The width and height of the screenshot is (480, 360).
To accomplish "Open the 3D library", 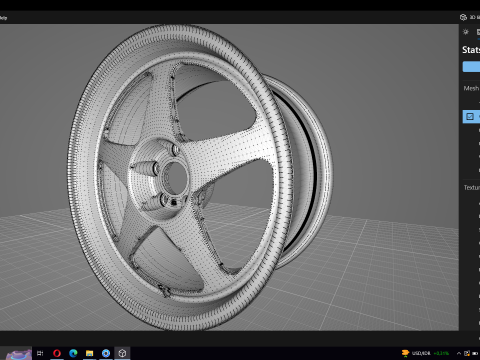I will pyautogui.click(x=469, y=17).
